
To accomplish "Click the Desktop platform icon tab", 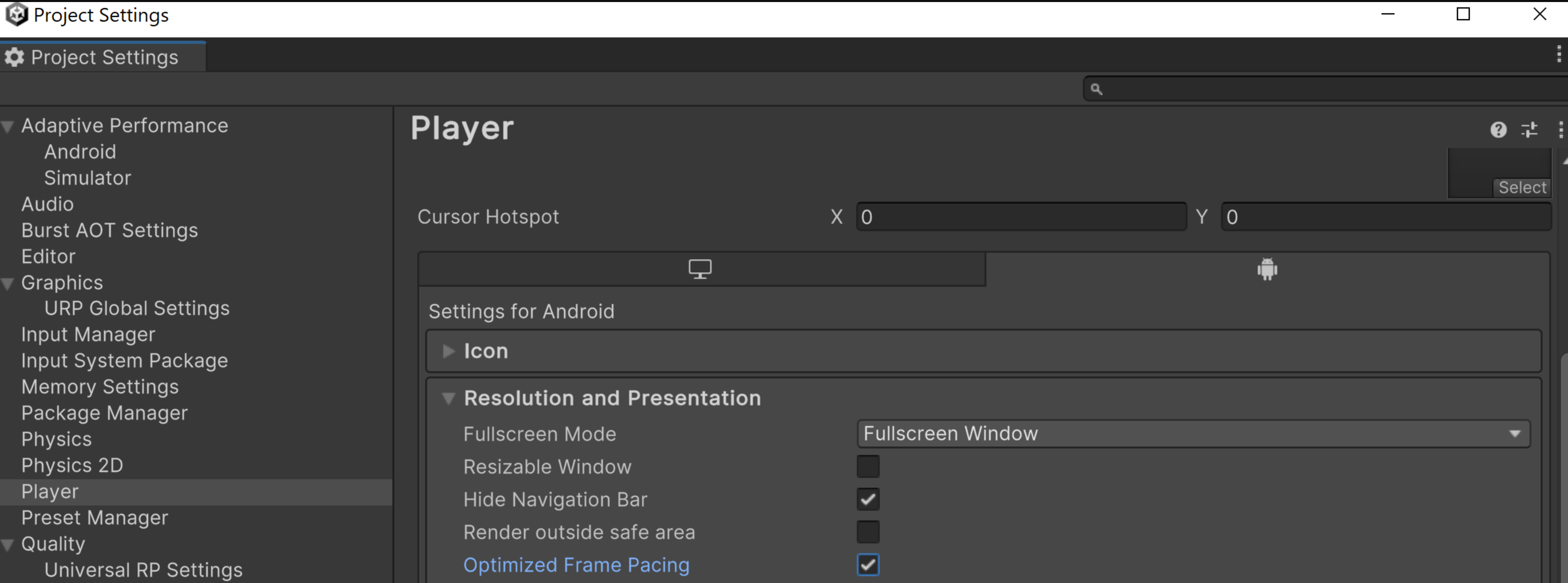I will click(x=700, y=268).
